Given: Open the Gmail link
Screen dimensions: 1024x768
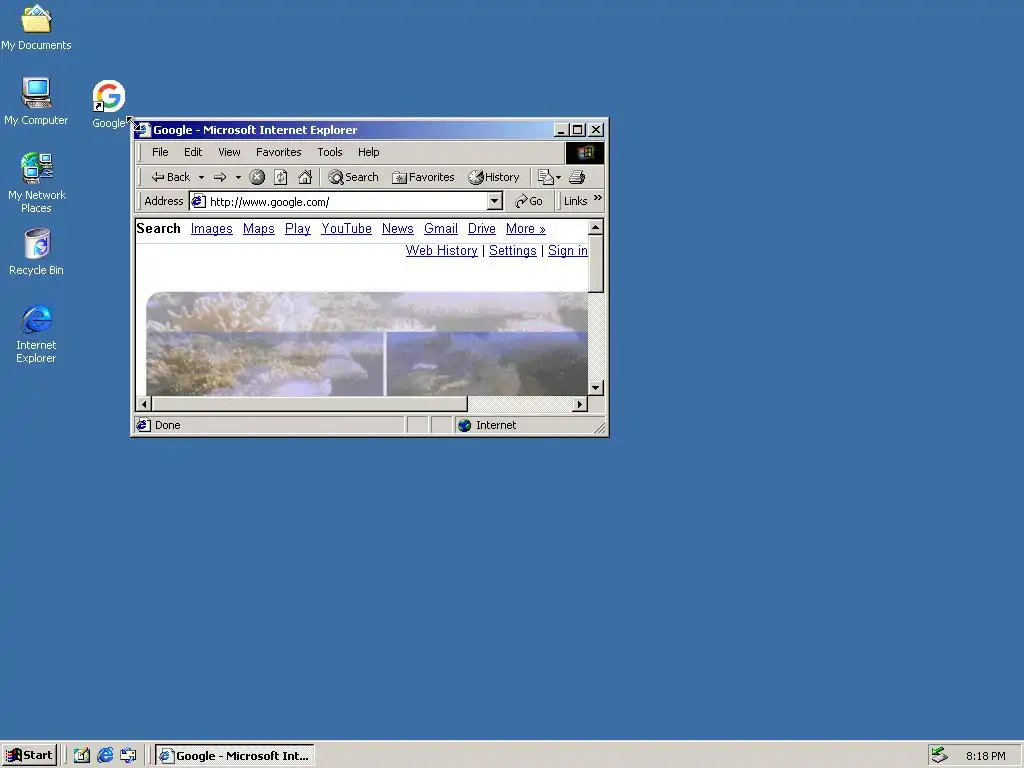Looking at the screenshot, I should point(441,229).
